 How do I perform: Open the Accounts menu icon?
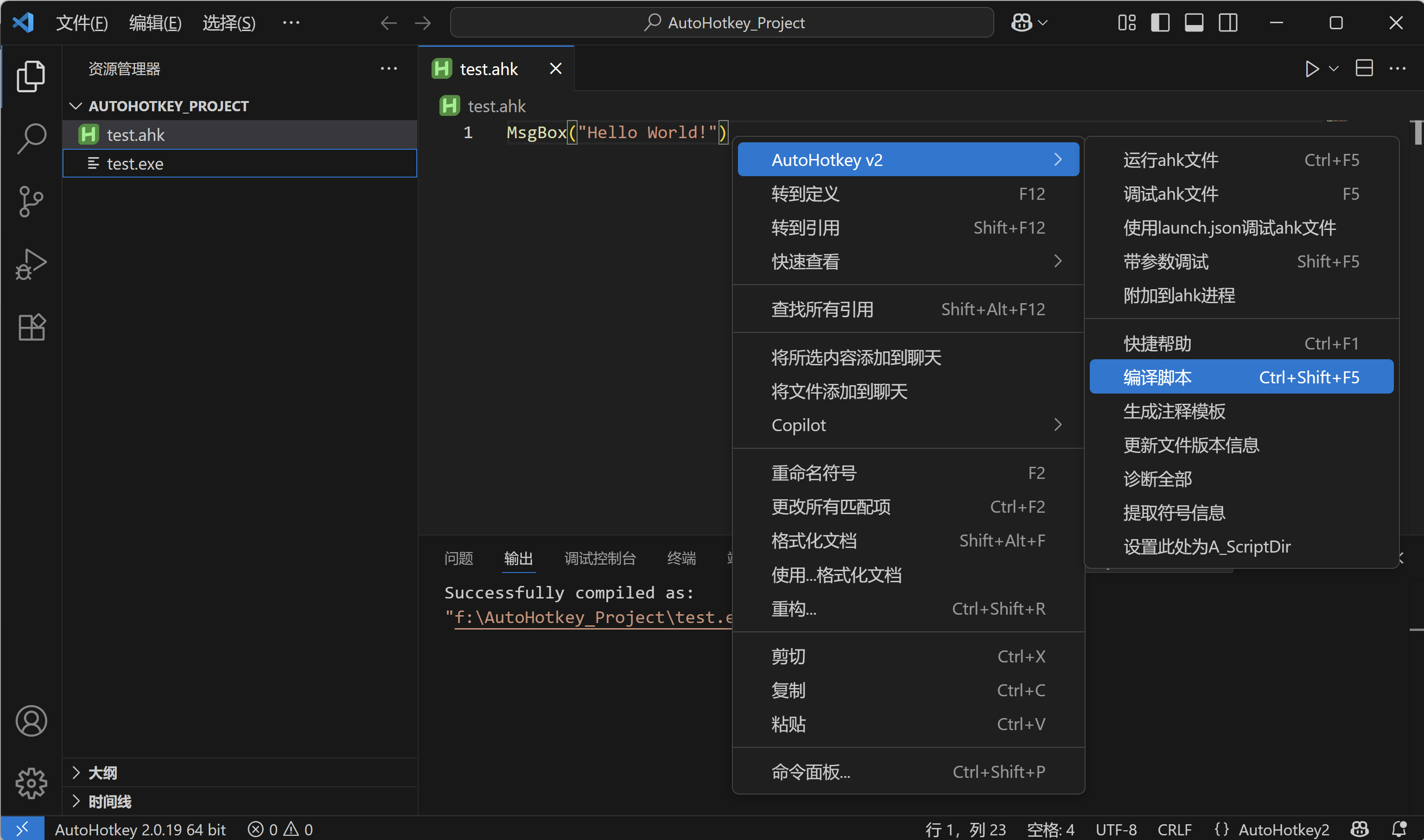pos(31,720)
